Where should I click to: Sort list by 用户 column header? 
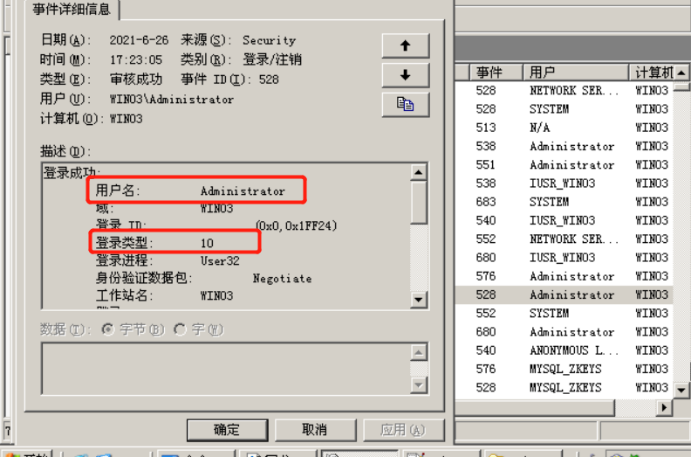click(575, 72)
